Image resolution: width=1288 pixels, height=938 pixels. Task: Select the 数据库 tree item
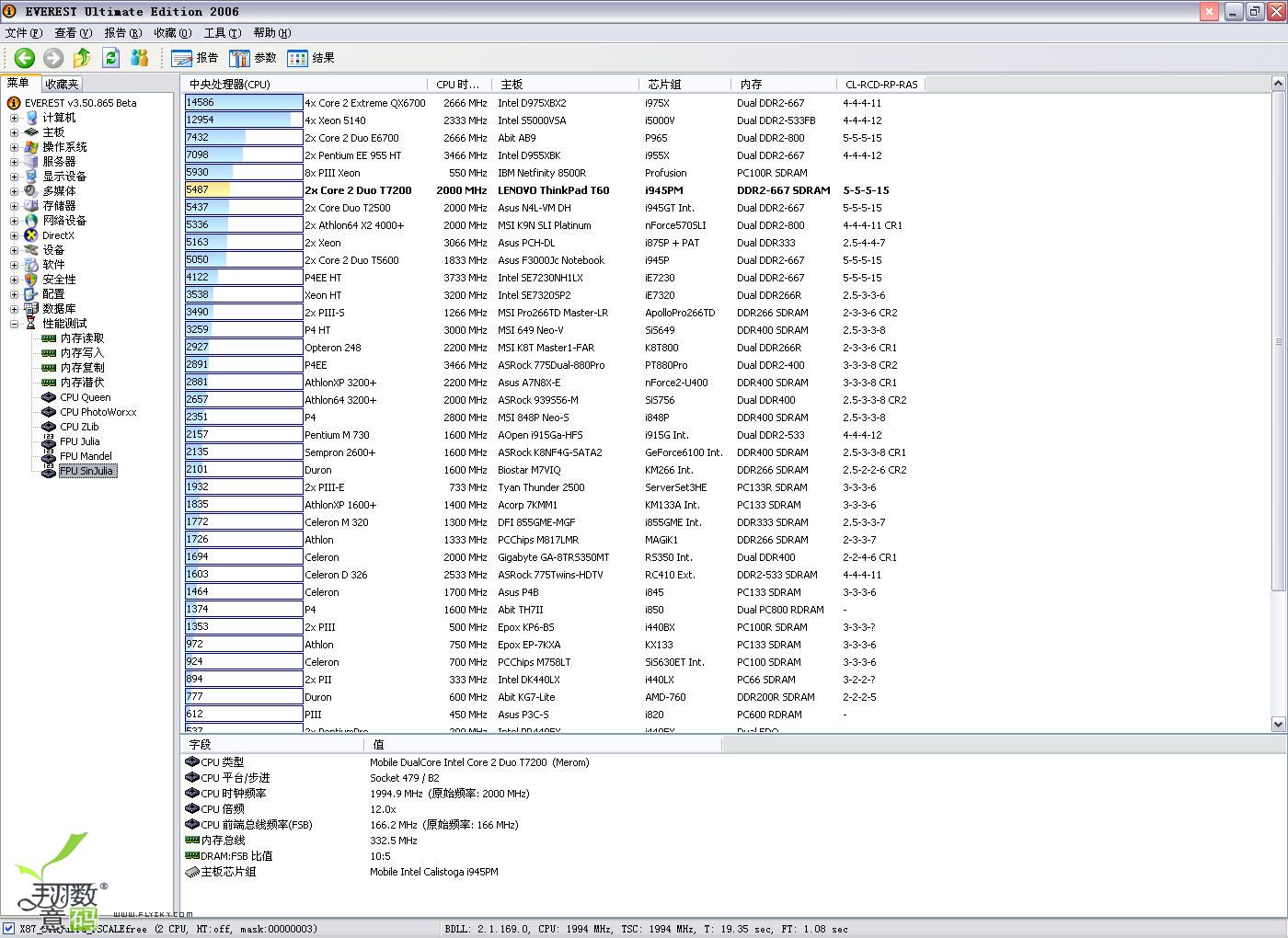click(x=59, y=309)
